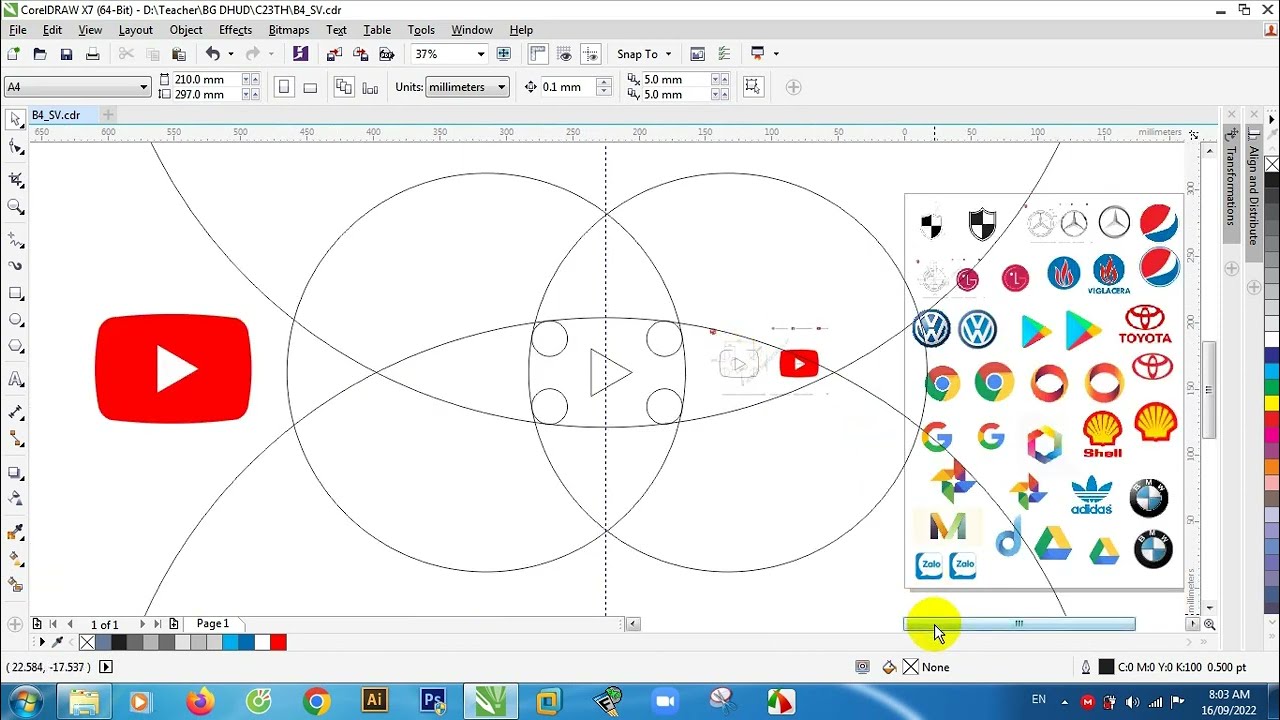Screen dimensions: 1280x720
Task: Open the Transformations docker tab
Action: point(1232,185)
